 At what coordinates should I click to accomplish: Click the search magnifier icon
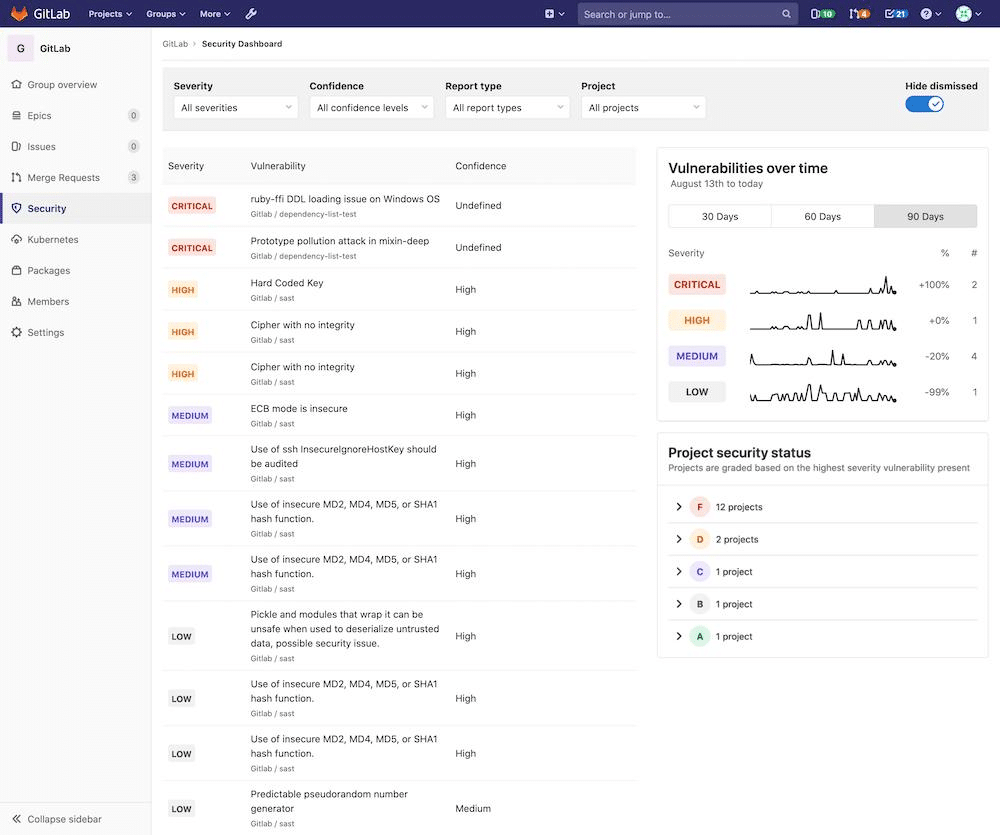pyautogui.click(x=786, y=14)
